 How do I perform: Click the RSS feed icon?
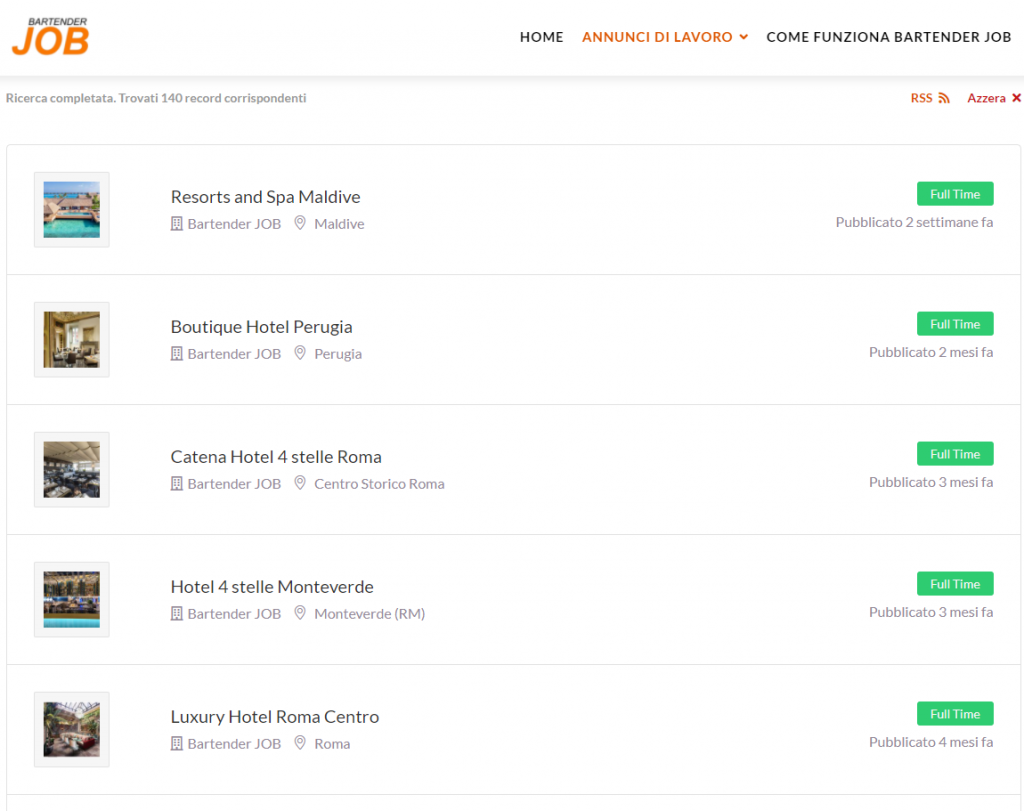coord(943,98)
